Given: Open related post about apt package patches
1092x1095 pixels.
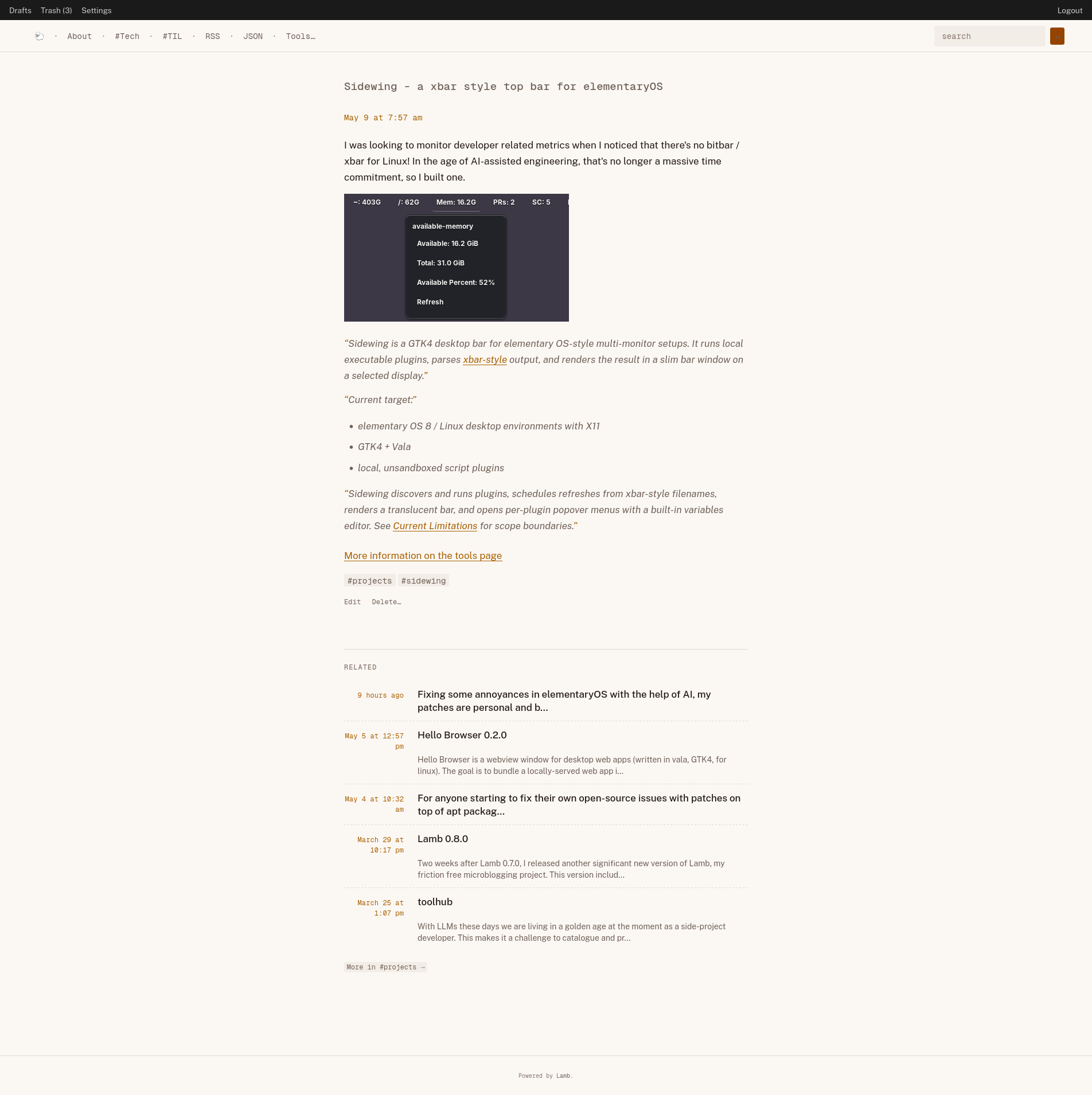Looking at the screenshot, I should pos(579,804).
